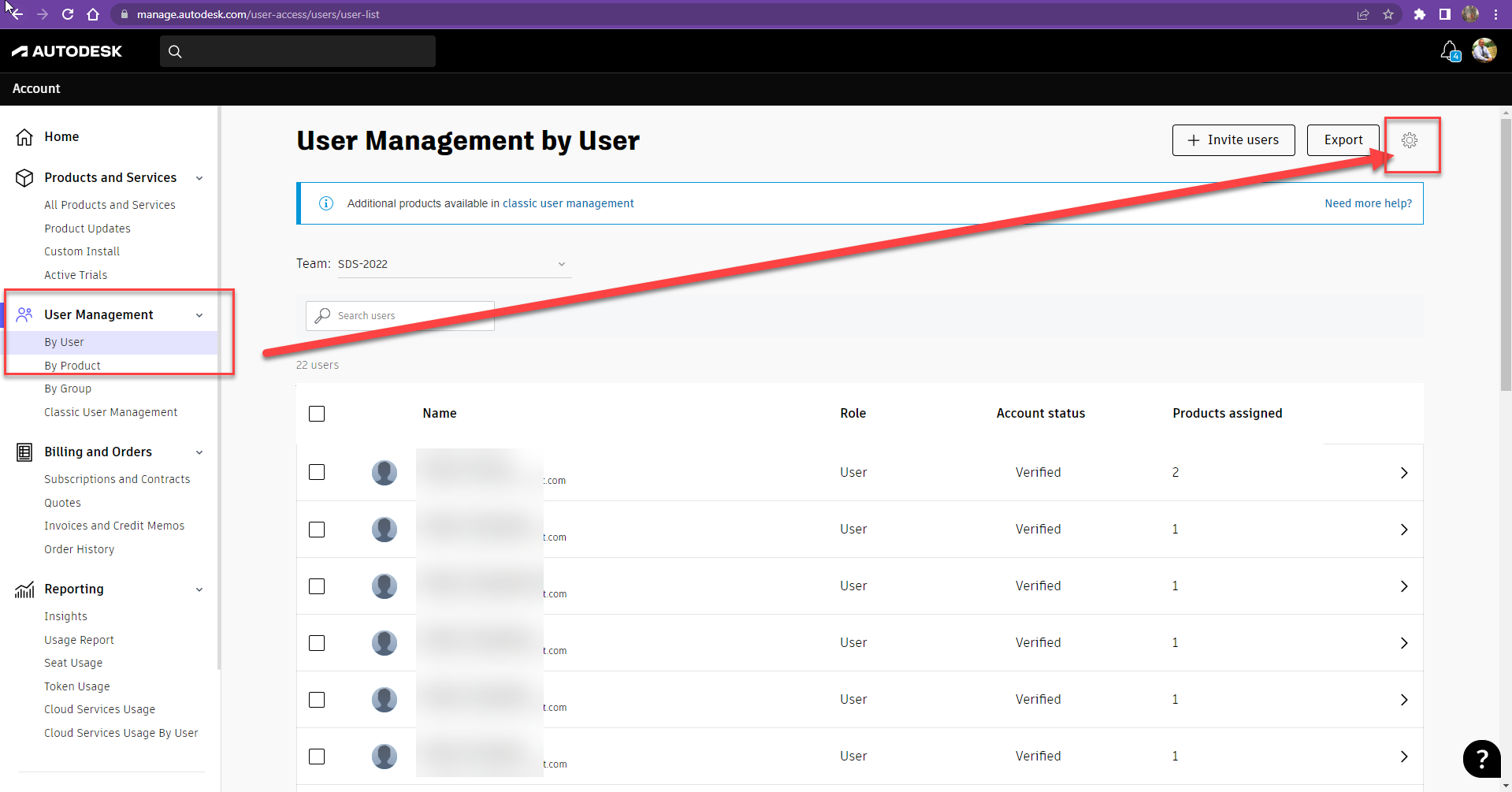The width and height of the screenshot is (1512, 792).
Task: Click the page vertical scrollbar
Action: pos(1506,255)
